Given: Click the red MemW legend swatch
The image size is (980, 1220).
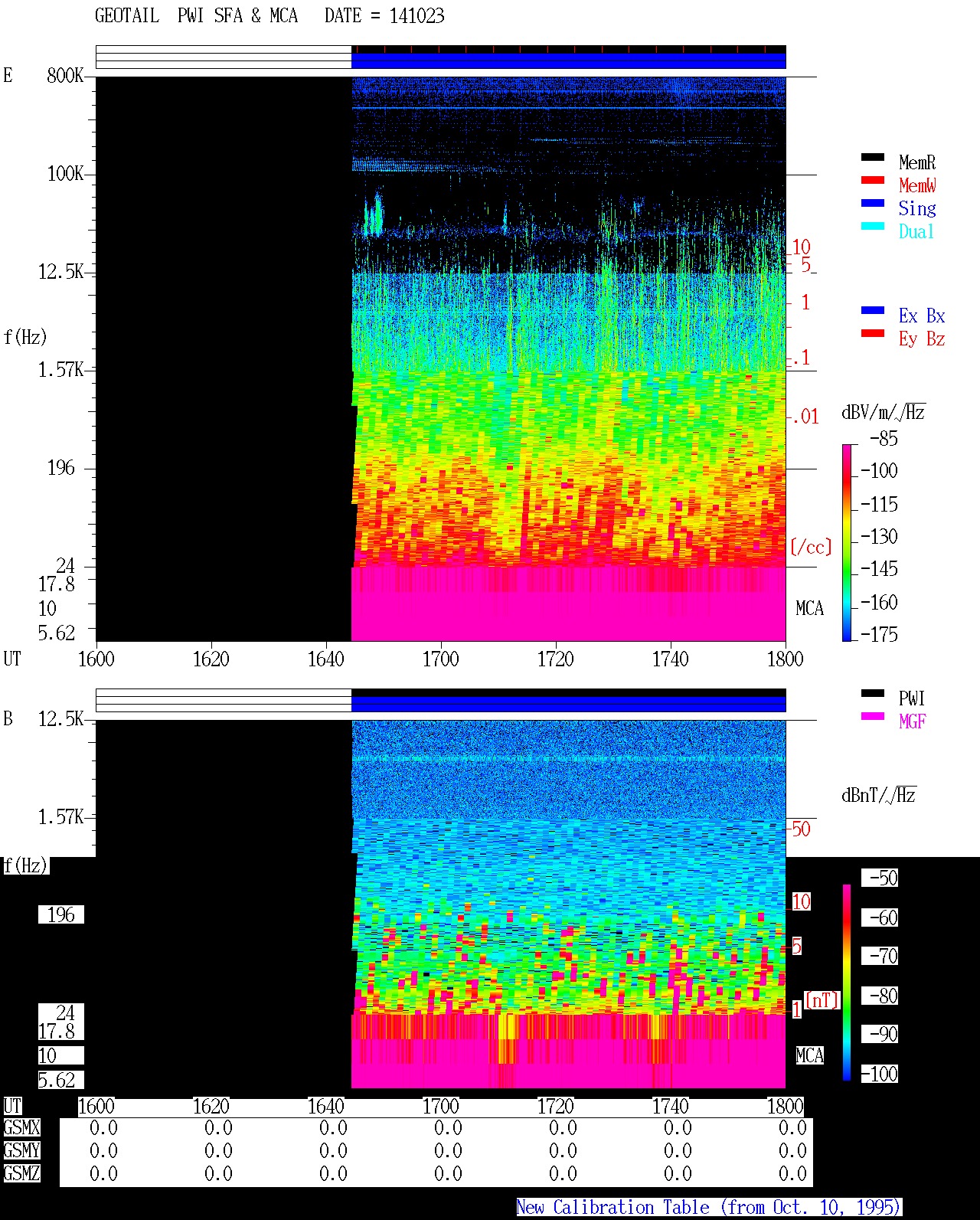Looking at the screenshot, I should click(x=873, y=180).
